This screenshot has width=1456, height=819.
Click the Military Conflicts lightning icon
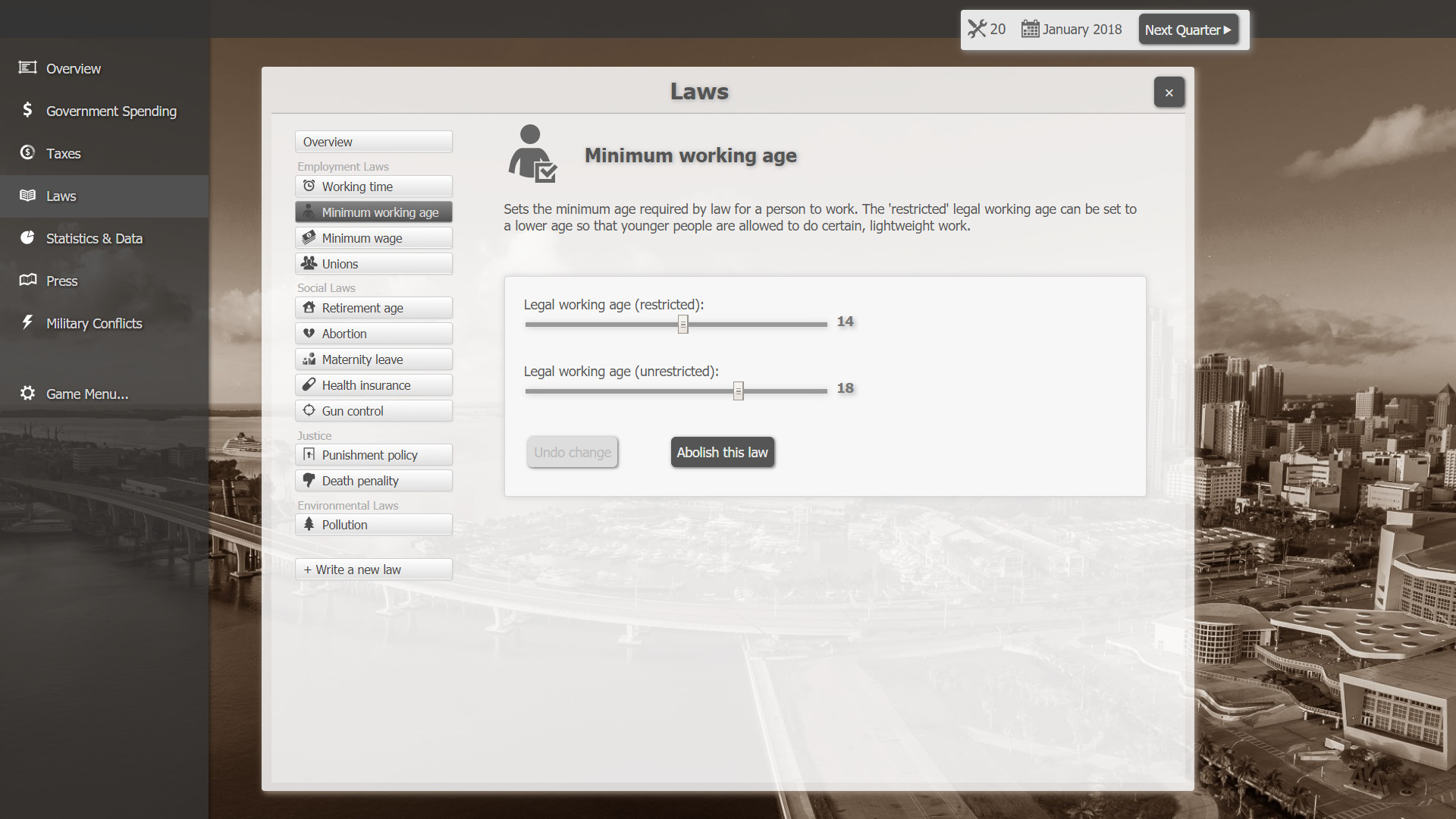(x=27, y=322)
